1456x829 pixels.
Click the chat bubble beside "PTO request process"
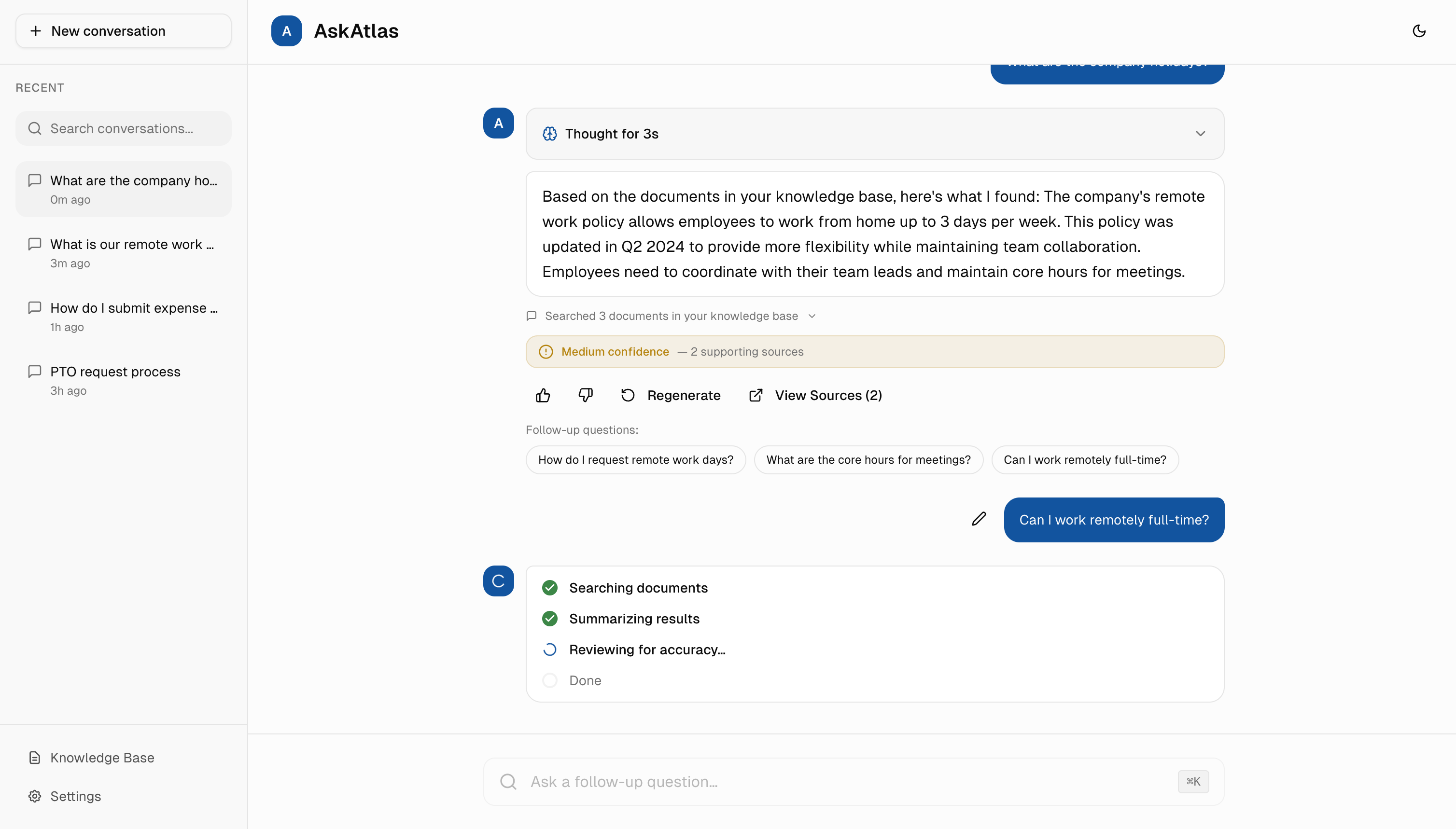(x=35, y=371)
